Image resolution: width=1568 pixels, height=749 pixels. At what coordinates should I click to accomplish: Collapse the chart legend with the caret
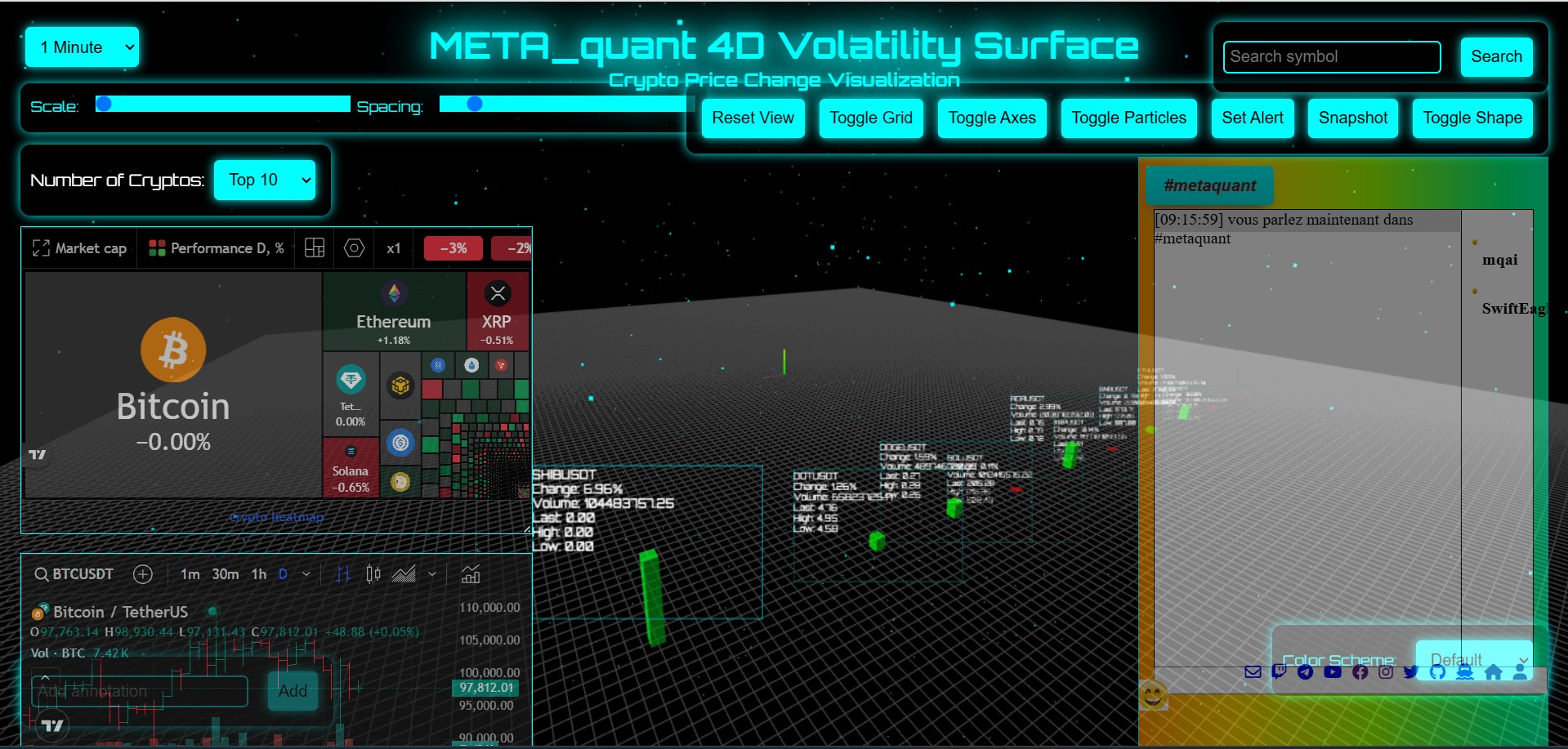[x=45, y=678]
